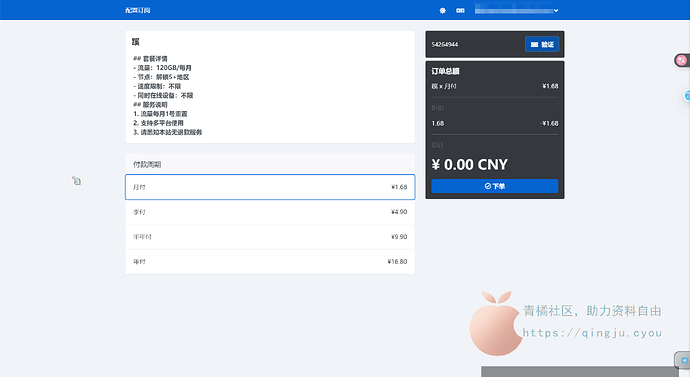
Task: Click the 流量每月1号重置 note
Action: click(160, 114)
